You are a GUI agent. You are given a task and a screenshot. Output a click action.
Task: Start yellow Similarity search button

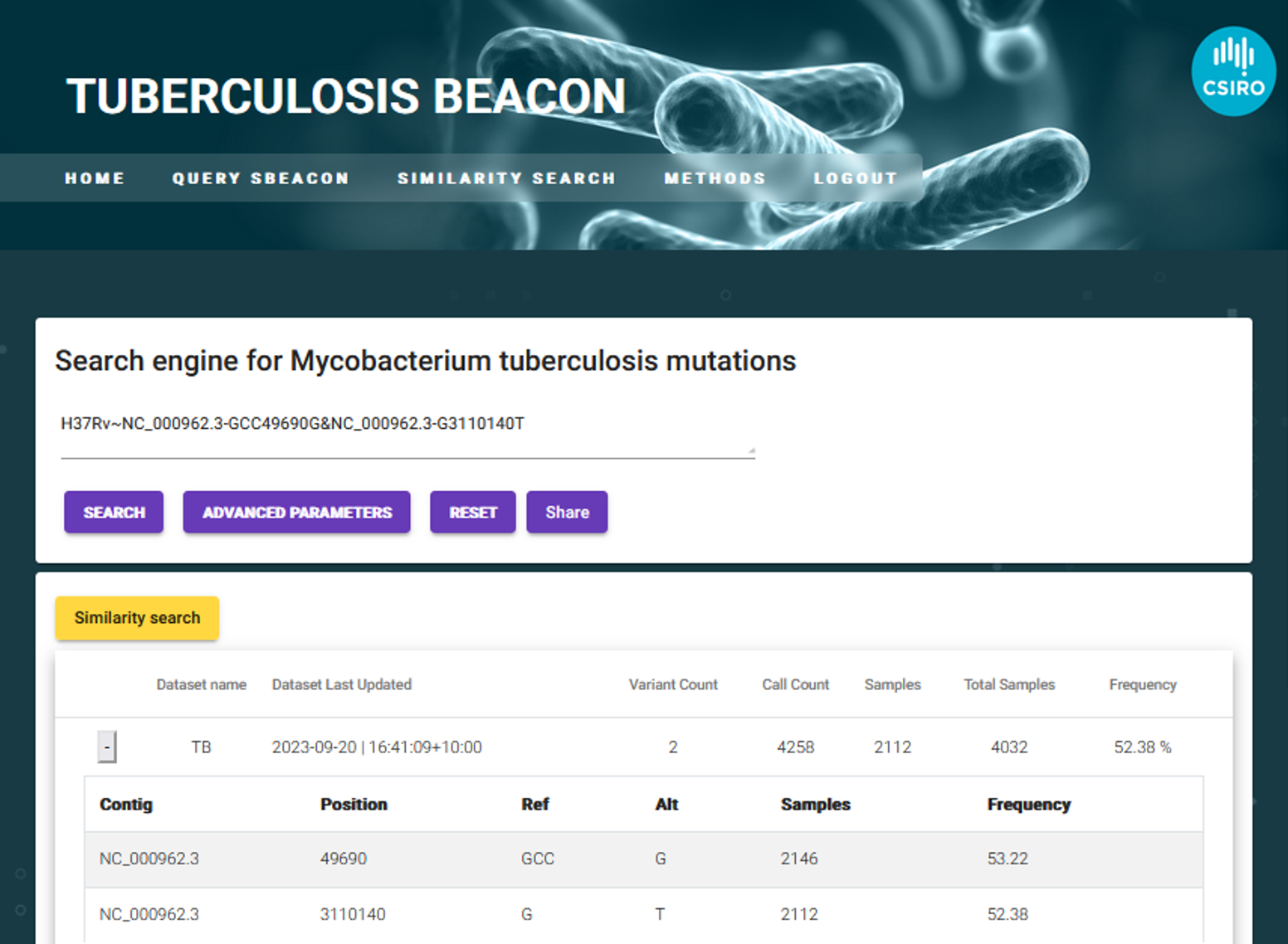(x=137, y=618)
